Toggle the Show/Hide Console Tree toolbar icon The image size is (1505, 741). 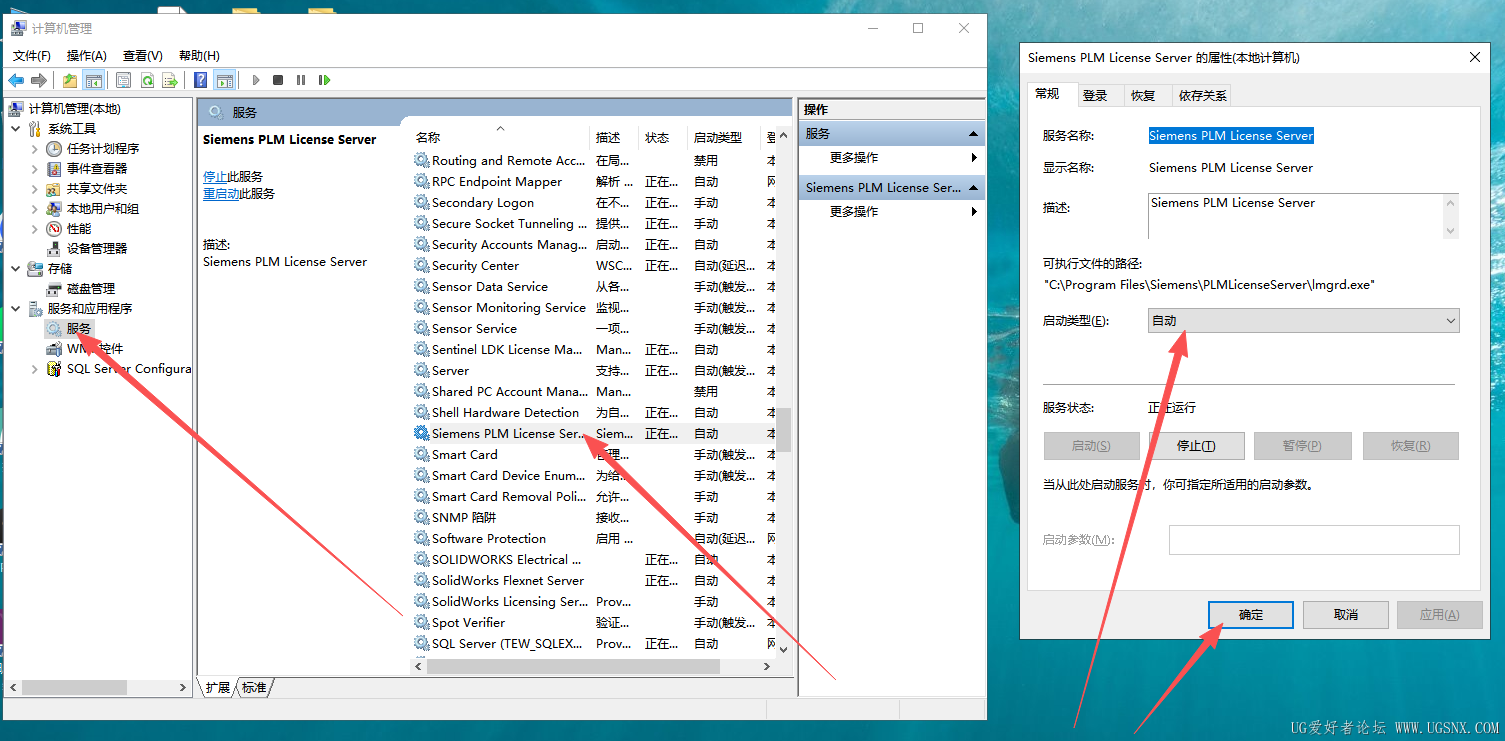(x=93, y=80)
